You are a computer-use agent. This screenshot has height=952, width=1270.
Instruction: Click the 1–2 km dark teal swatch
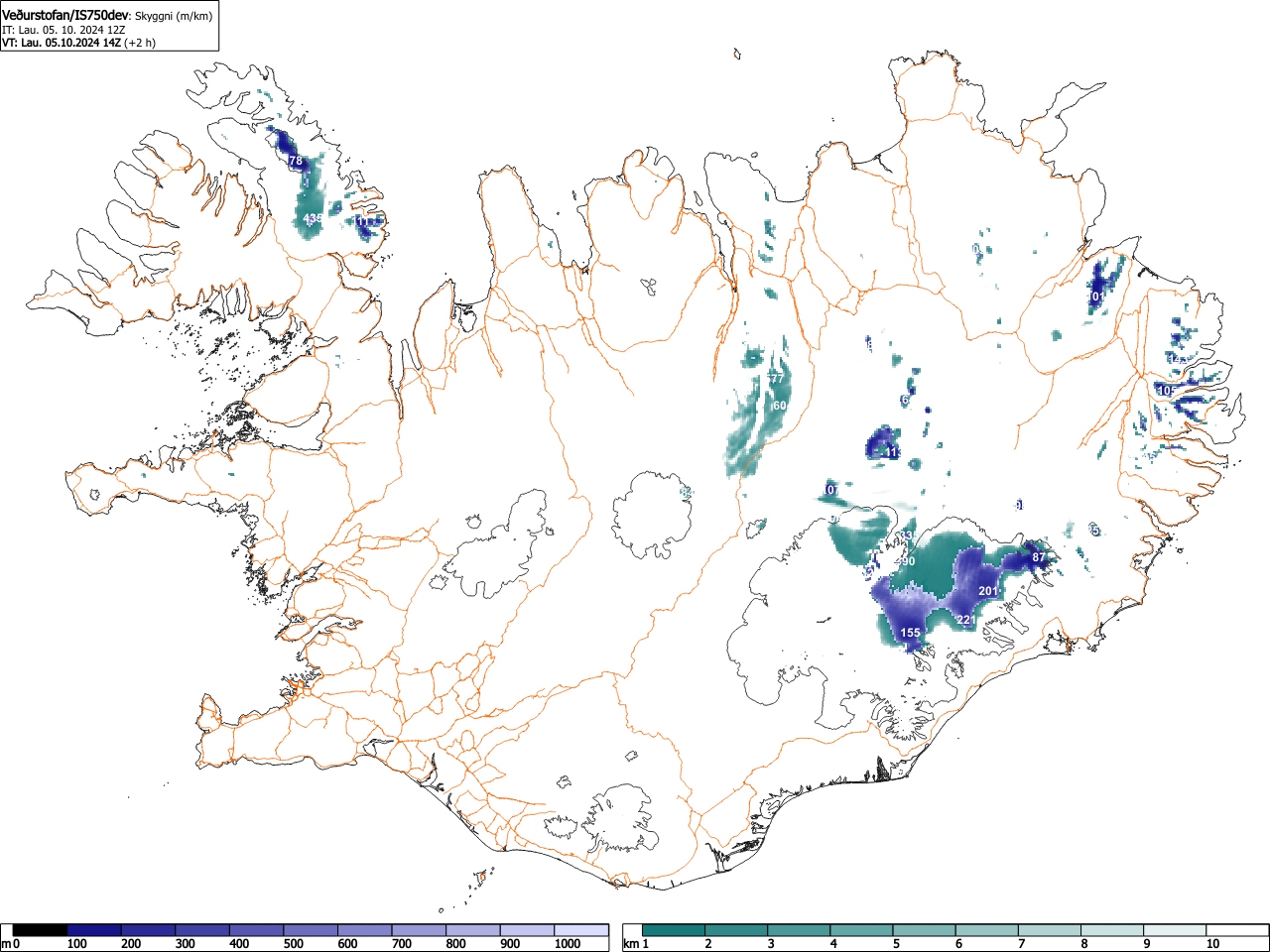pos(674,930)
